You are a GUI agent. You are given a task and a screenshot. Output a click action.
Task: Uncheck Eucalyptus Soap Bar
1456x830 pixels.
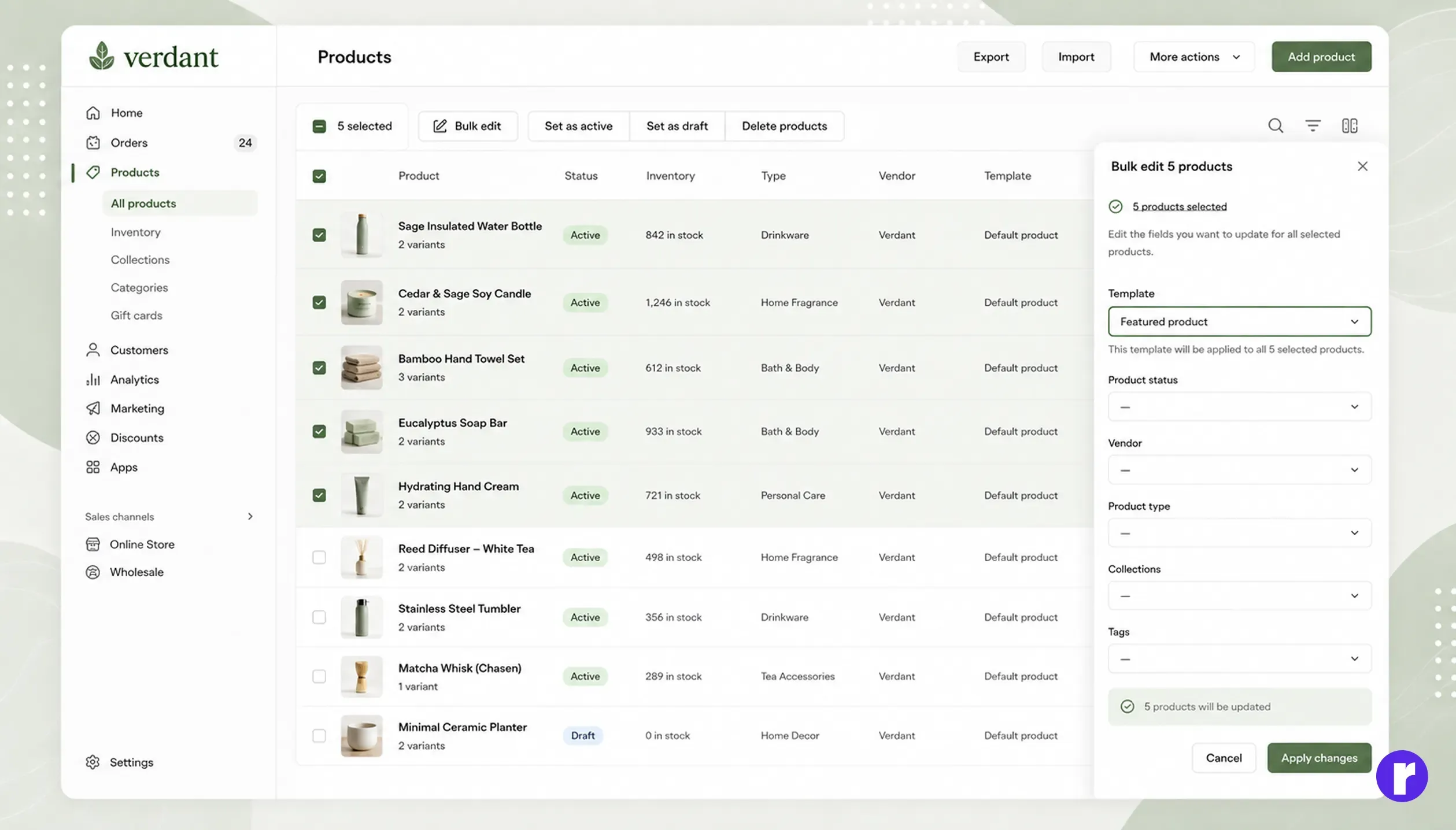point(319,431)
